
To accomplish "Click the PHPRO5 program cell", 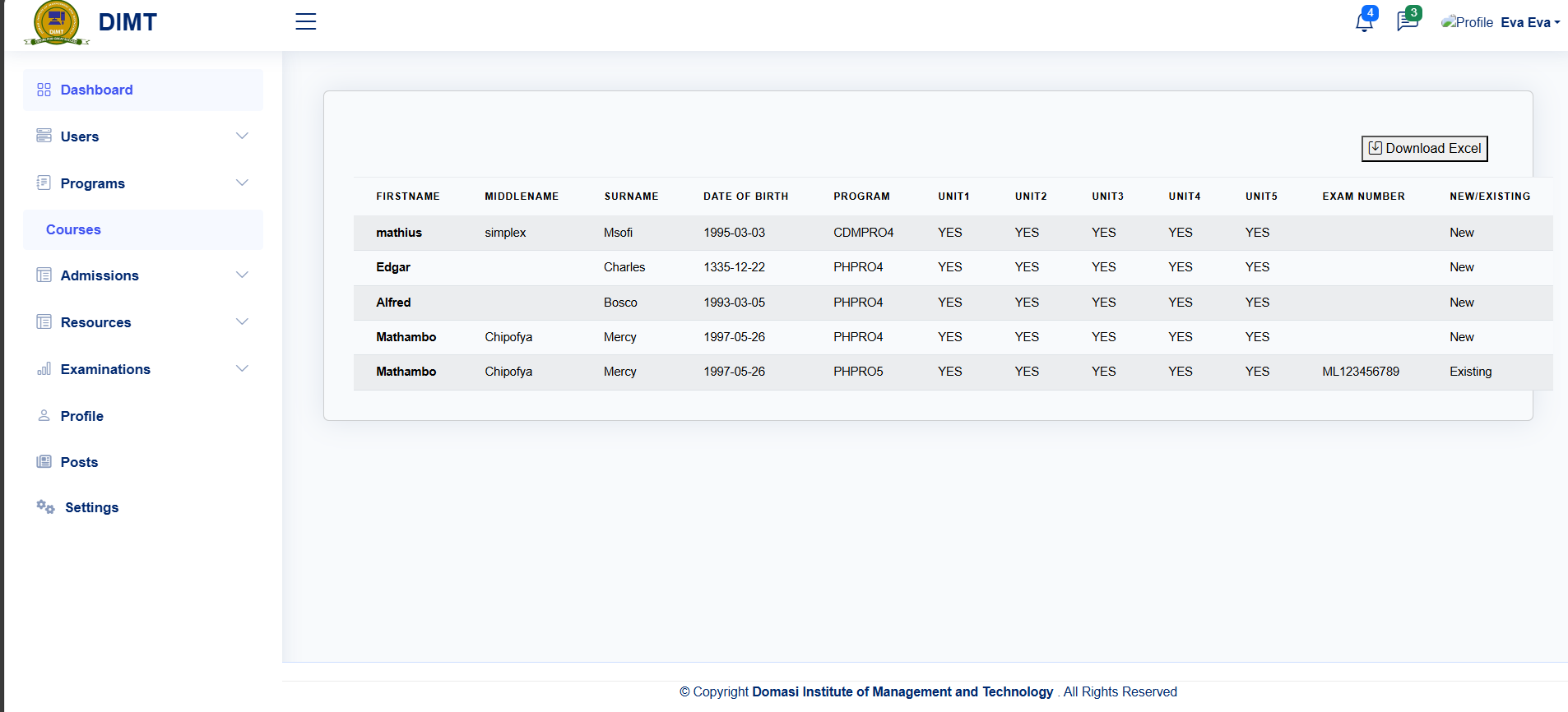I will tap(858, 372).
